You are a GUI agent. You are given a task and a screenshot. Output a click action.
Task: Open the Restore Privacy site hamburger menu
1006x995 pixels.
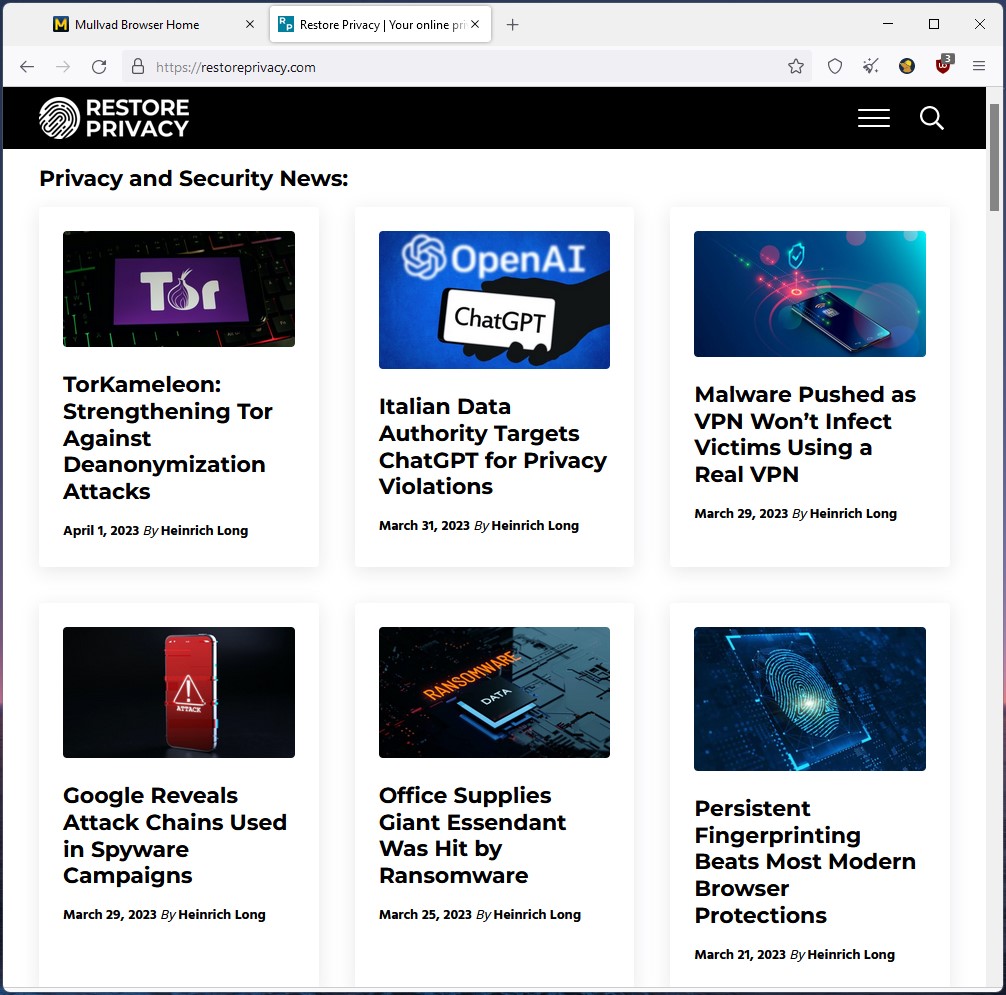coord(874,118)
